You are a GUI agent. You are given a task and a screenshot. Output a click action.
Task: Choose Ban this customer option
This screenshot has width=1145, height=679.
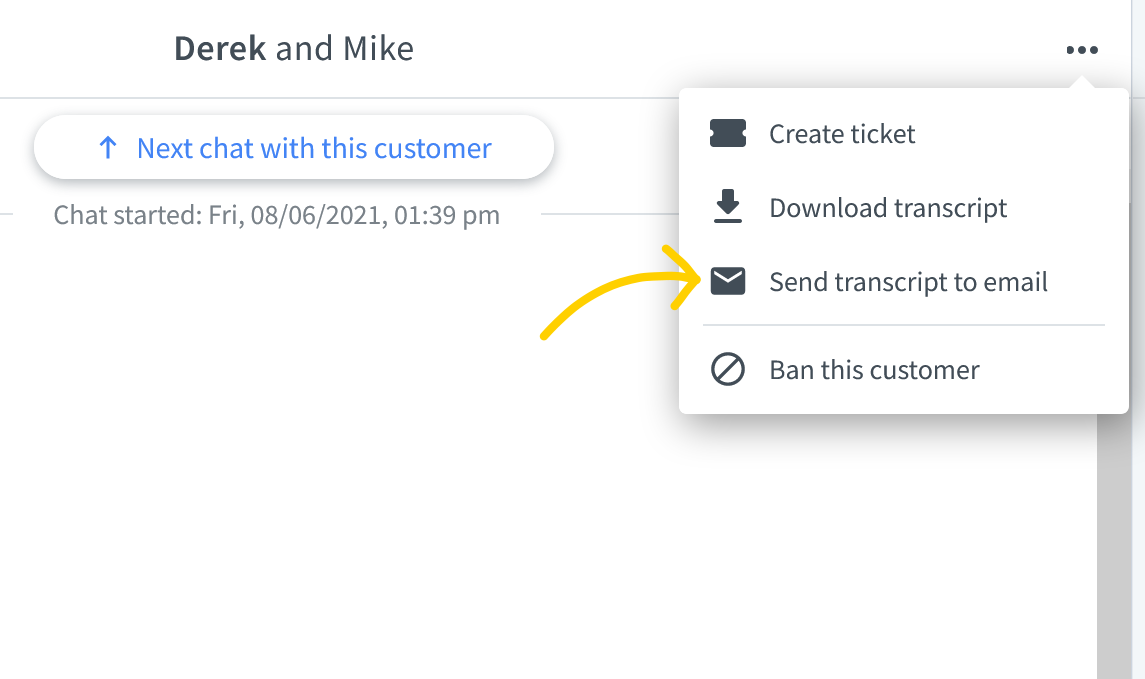click(903, 370)
